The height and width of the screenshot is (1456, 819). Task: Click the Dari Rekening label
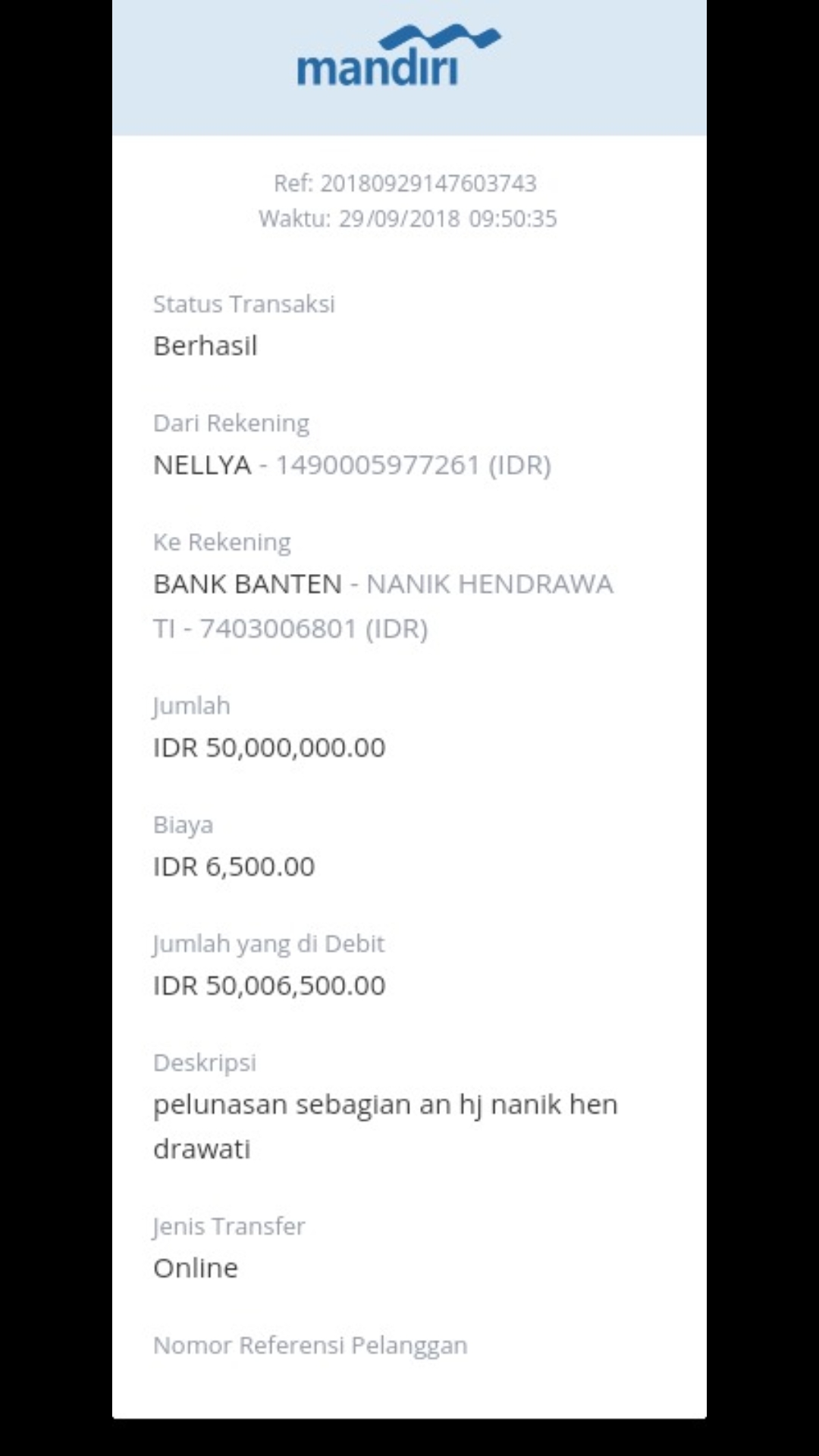point(231,423)
